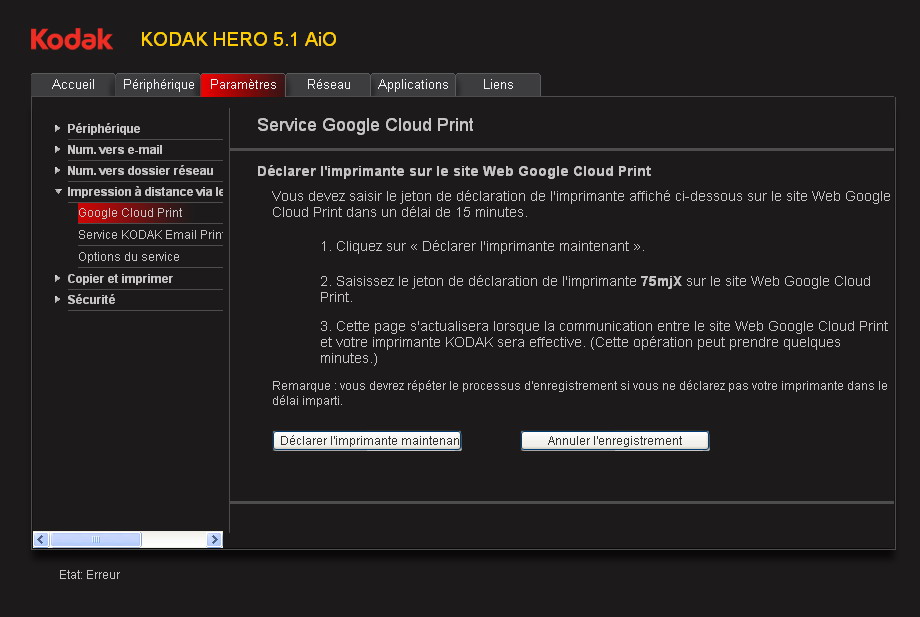Image resolution: width=920 pixels, height=617 pixels.
Task: Open the Réseau tab
Action: pyautogui.click(x=328, y=85)
